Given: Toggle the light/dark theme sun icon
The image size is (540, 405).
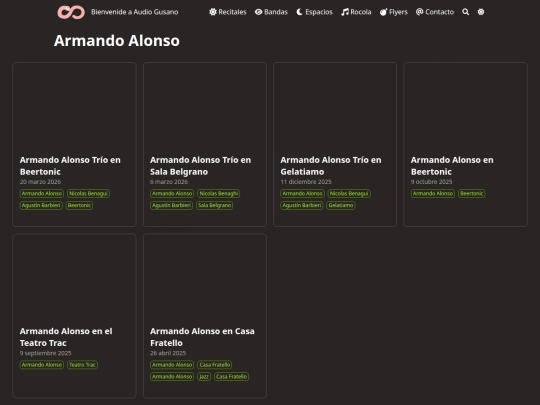Looking at the screenshot, I should point(481,12).
